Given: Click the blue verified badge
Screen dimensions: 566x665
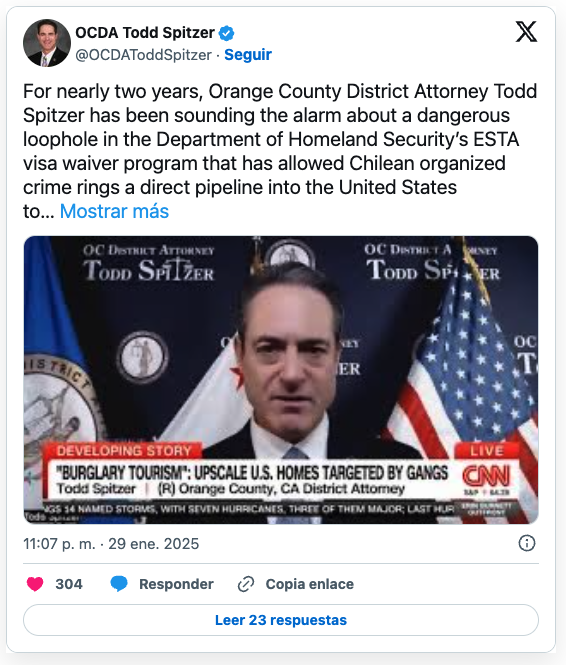Looking at the screenshot, I should 226,33.
